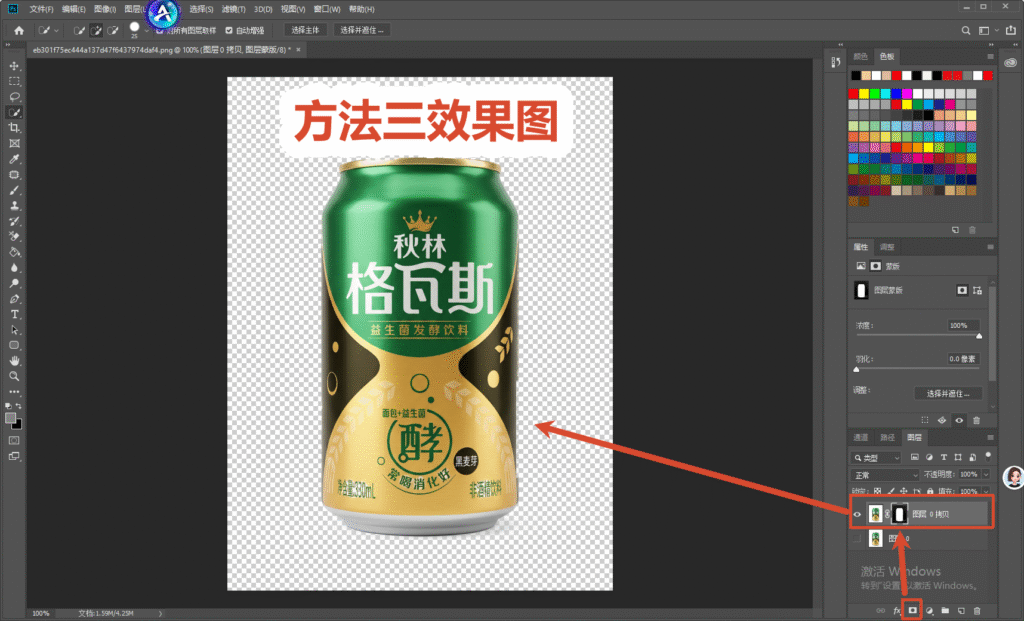Choose Subtract from Selection mode icon
This screenshot has height=621, width=1024.
112,30
